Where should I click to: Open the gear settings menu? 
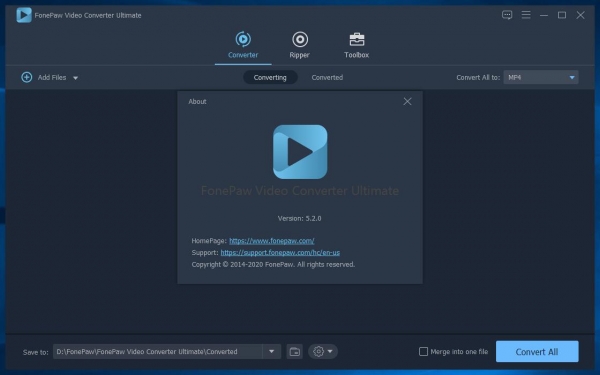pos(323,351)
